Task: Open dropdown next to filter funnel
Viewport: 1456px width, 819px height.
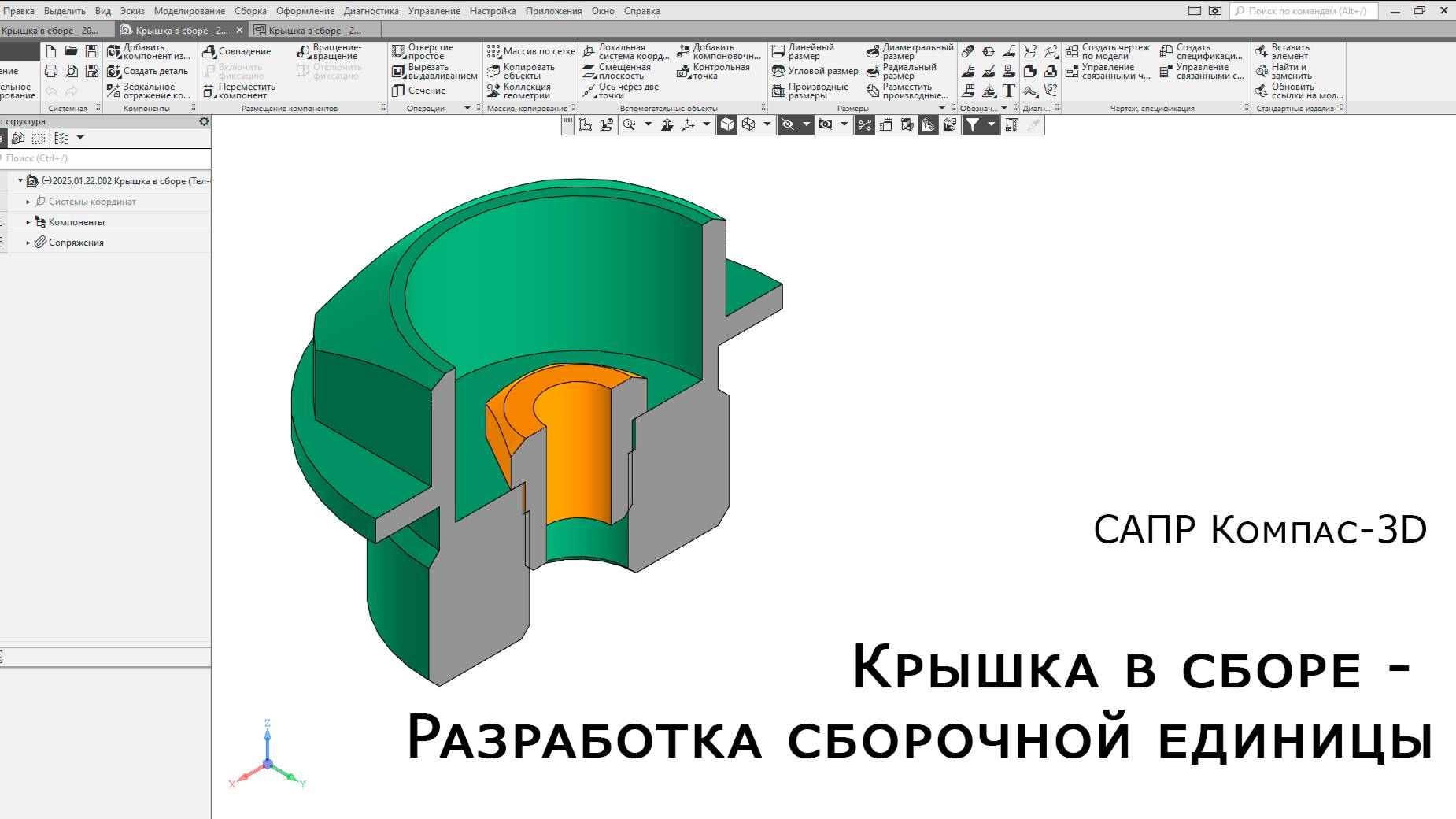Action: click(991, 124)
